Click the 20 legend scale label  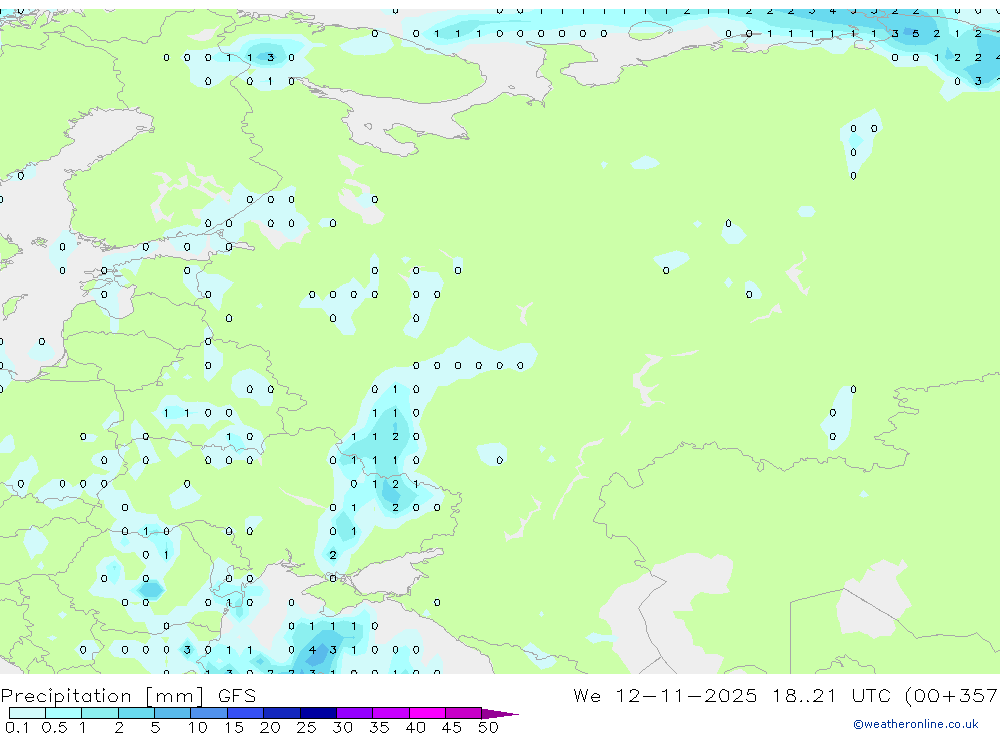[x=270, y=727]
